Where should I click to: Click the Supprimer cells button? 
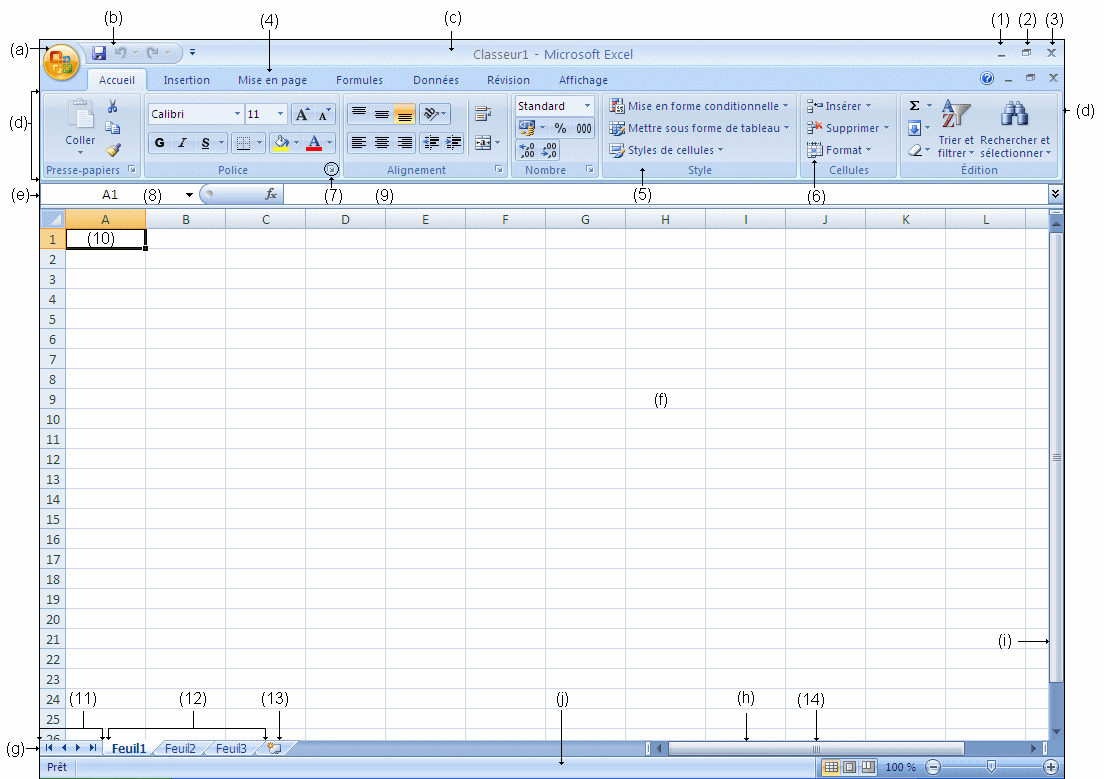click(x=848, y=127)
